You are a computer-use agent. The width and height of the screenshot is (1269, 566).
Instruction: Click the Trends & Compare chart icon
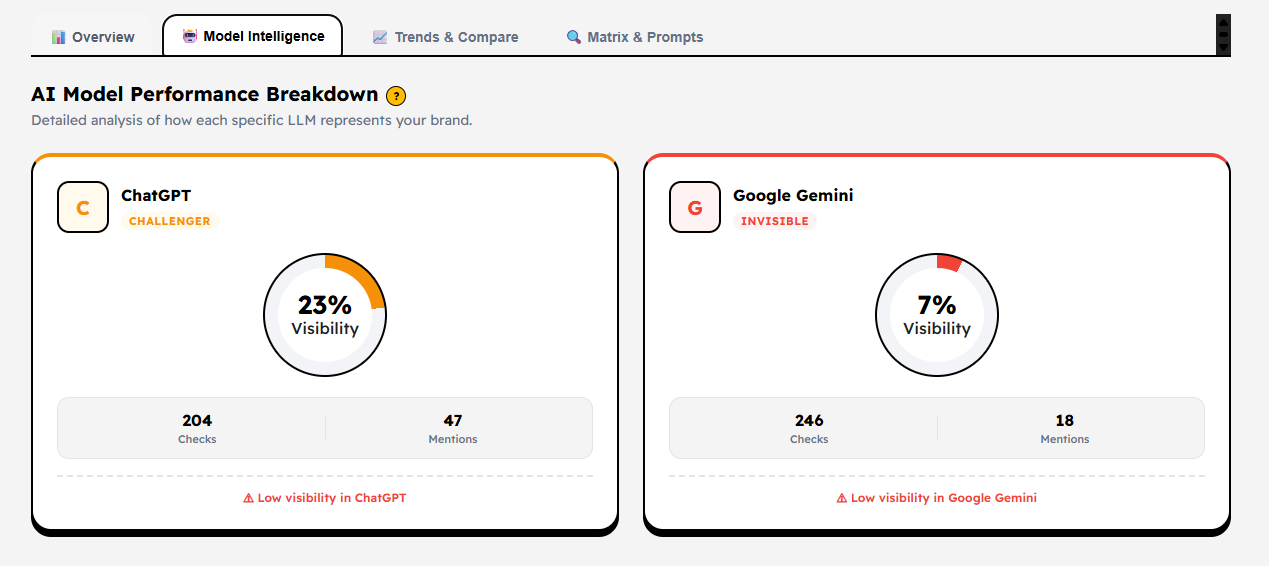click(x=380, y=37)
